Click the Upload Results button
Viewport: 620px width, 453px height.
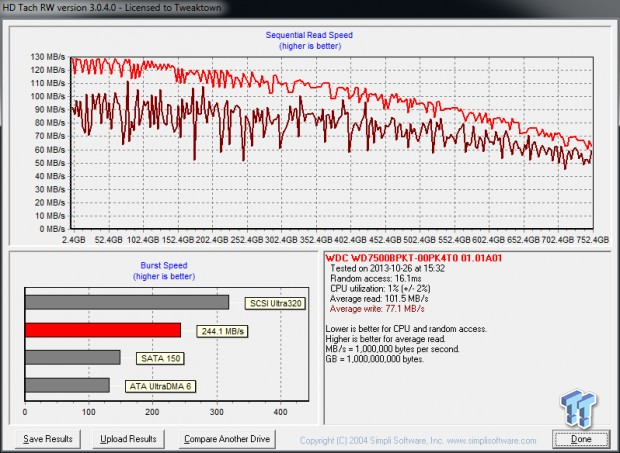tap(128, 439)
